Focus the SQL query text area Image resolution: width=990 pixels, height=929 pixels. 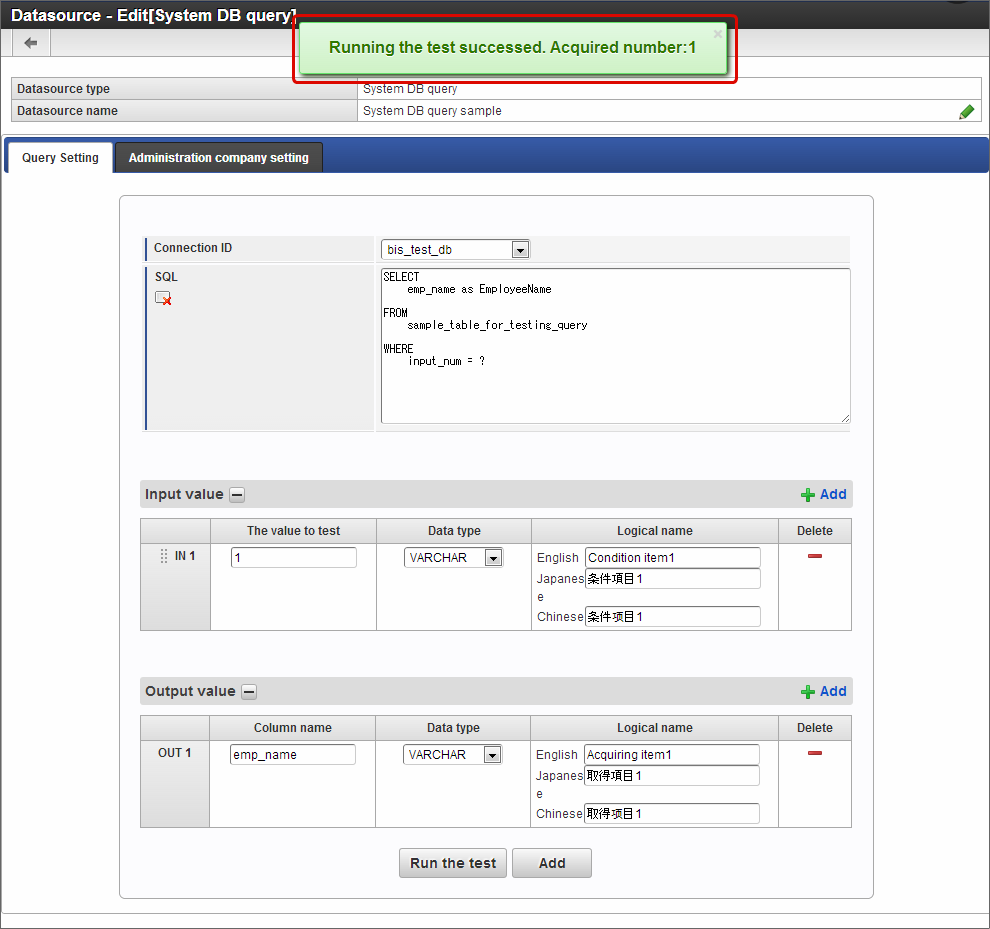[x=616, y=346]
